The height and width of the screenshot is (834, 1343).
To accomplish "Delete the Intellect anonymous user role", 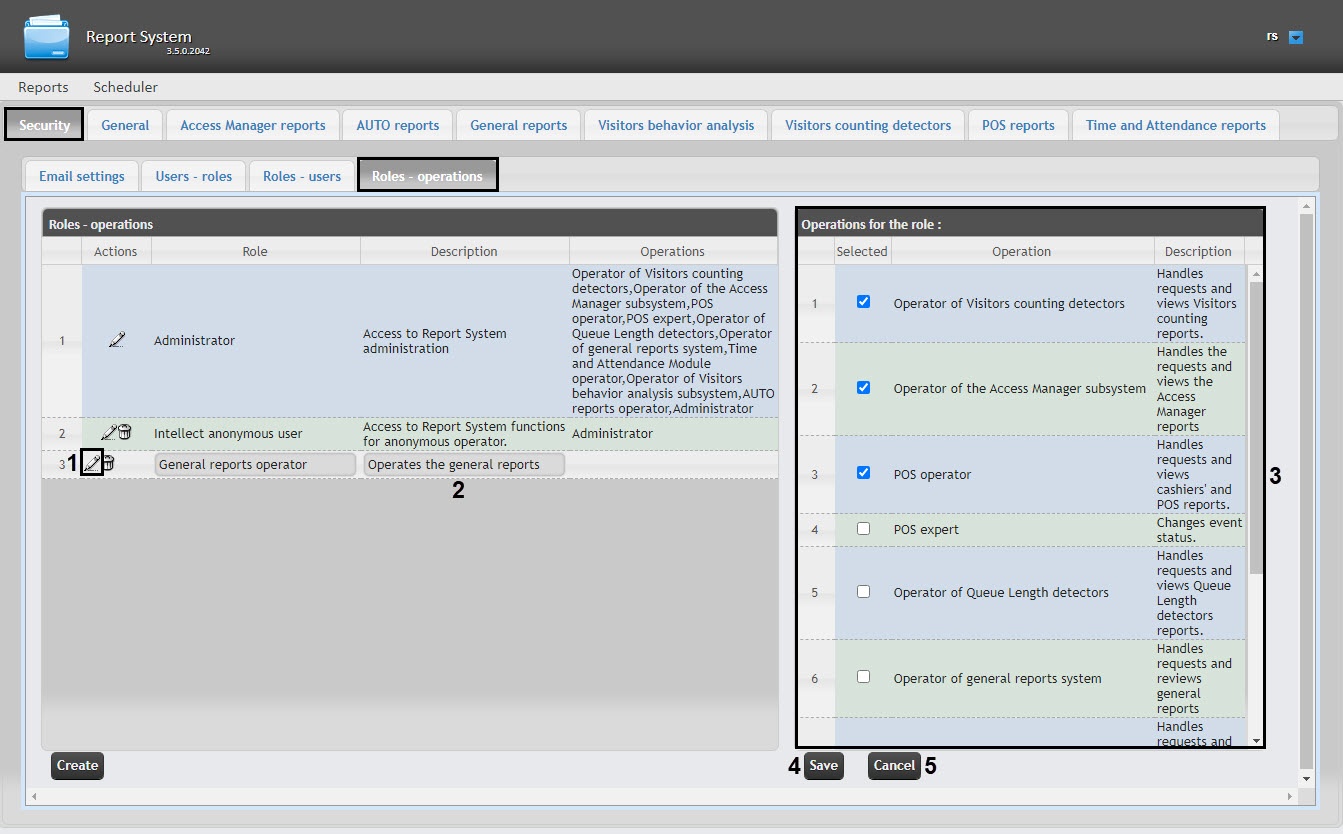I will click(125, 433).
